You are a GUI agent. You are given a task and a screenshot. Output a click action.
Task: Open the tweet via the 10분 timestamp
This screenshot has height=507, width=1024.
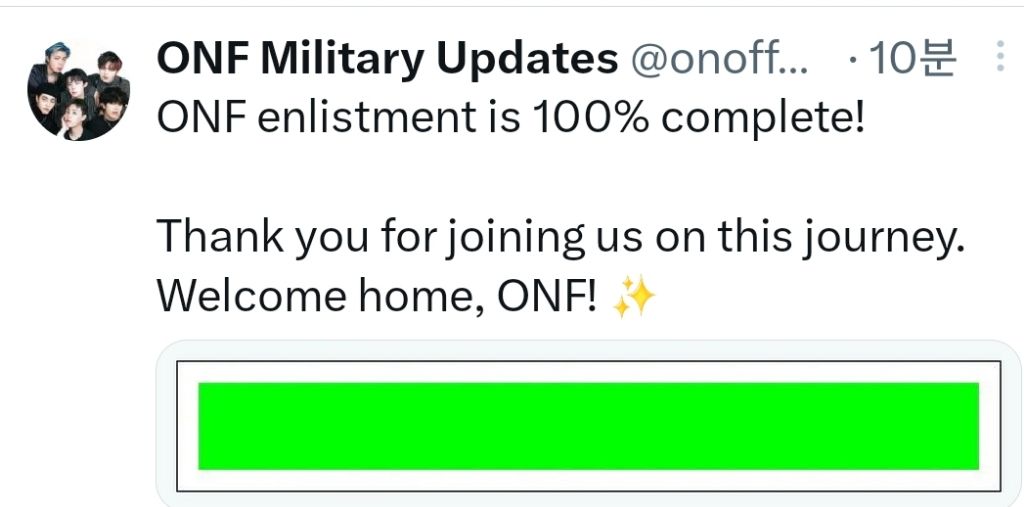point(913,60)
